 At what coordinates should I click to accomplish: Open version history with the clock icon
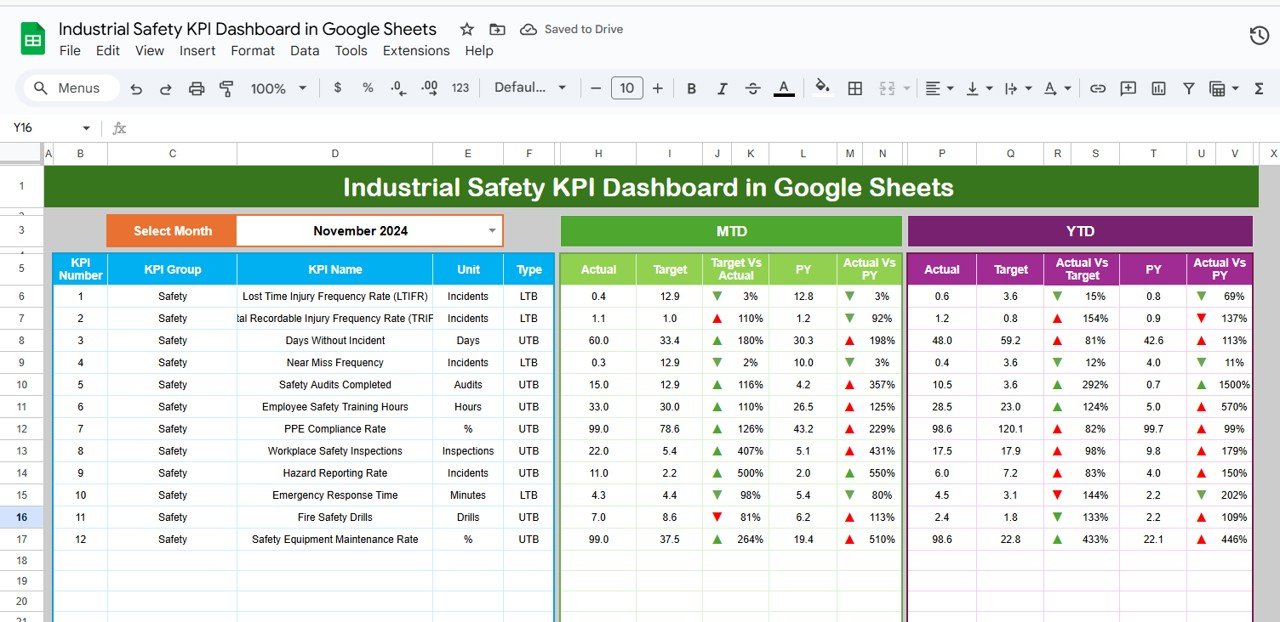point(1258,33)
